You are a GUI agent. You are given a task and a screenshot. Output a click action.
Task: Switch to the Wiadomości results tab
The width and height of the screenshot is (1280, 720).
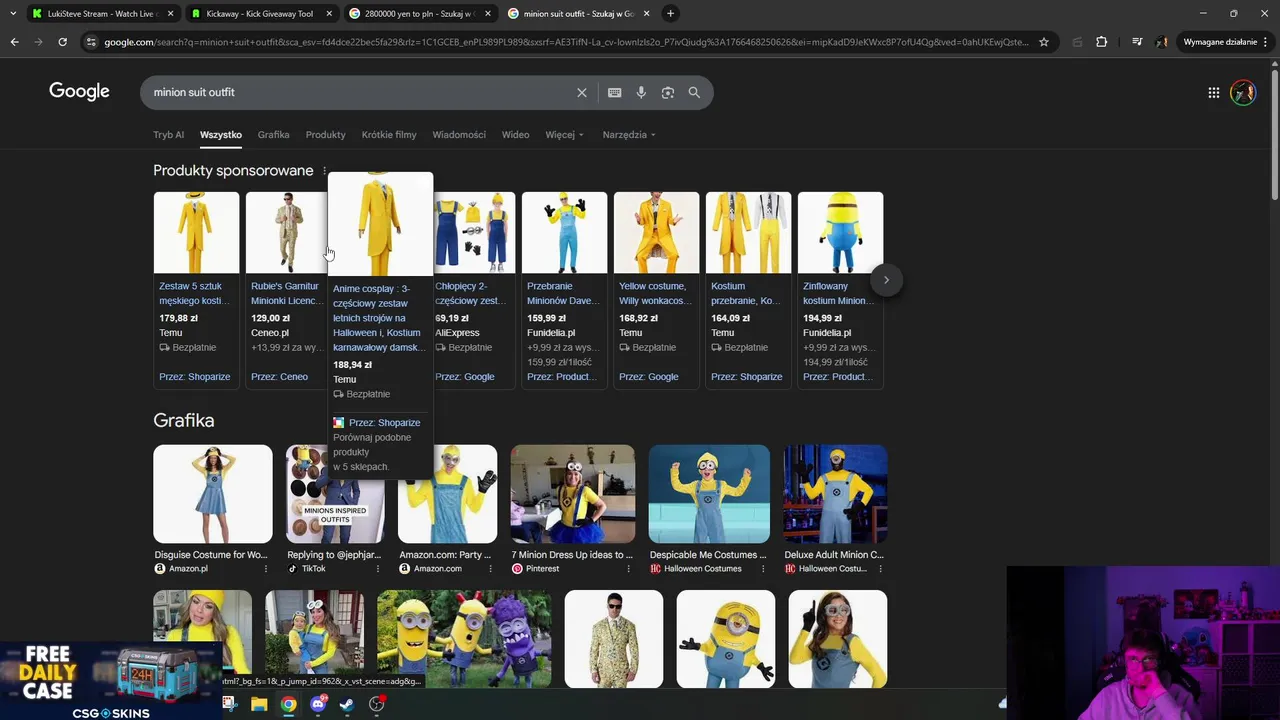click(x=459, y=135)
